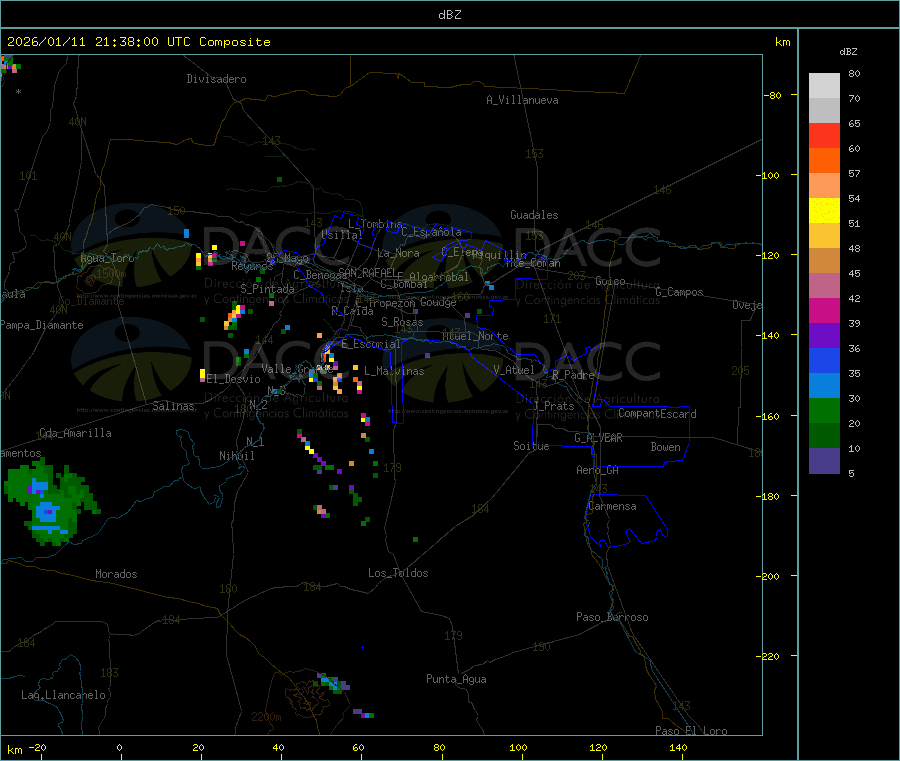Click the 'Guadales' map label

534,215
